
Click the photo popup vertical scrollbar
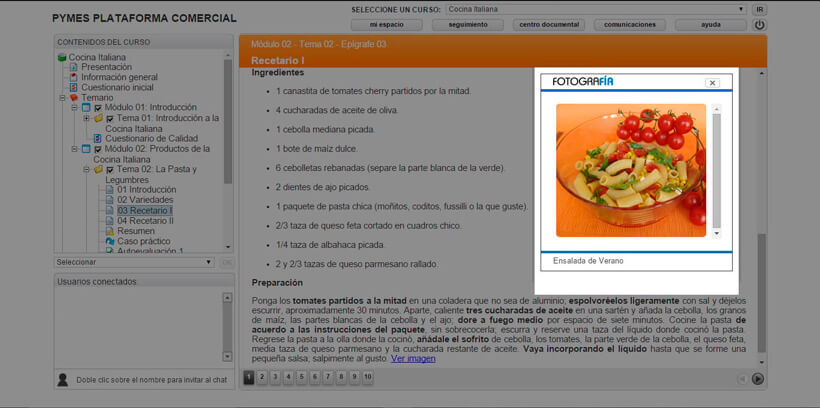716,171
